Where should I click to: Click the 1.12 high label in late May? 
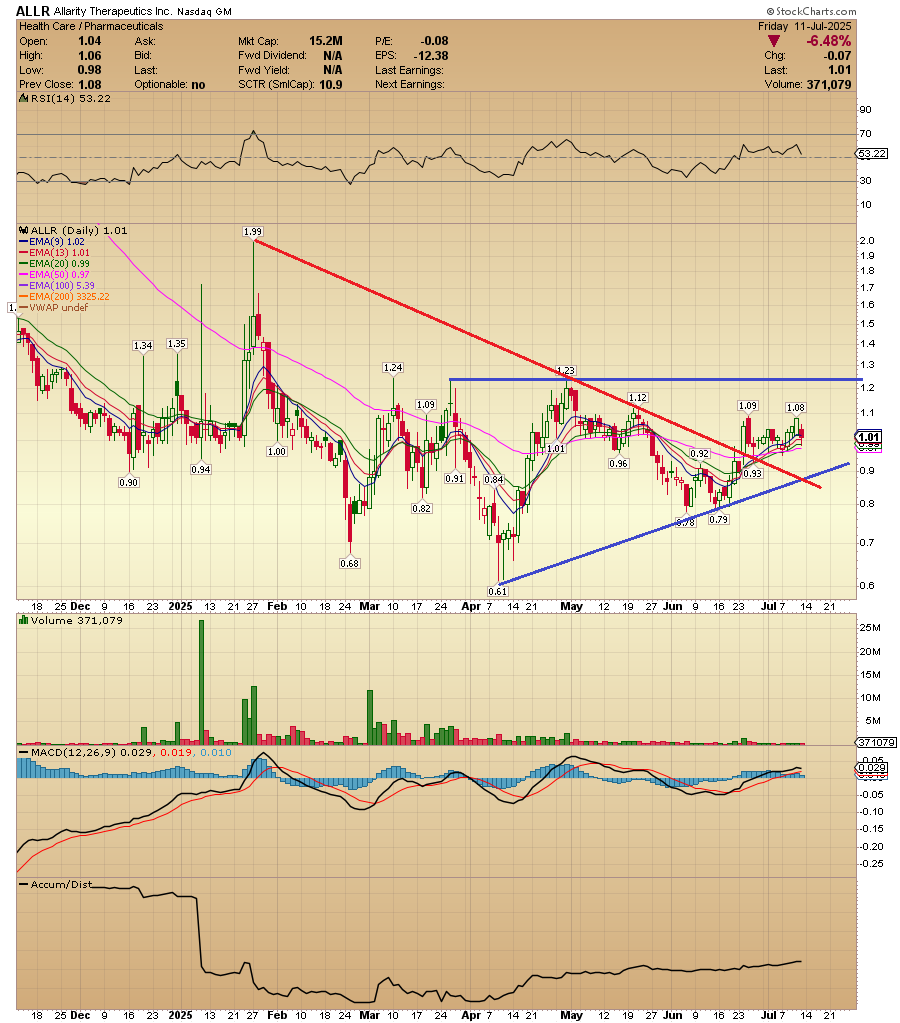[638, 398]
